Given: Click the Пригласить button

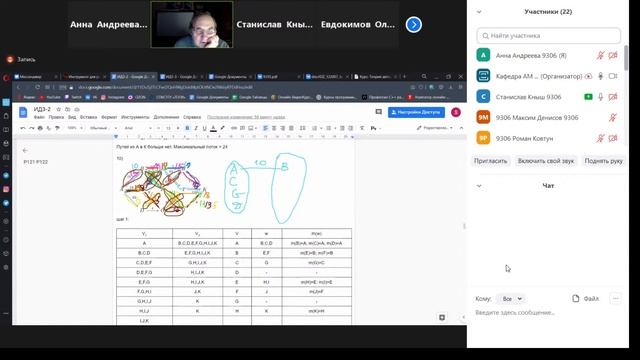Looking at the screenshot, I should click(491, 161).
